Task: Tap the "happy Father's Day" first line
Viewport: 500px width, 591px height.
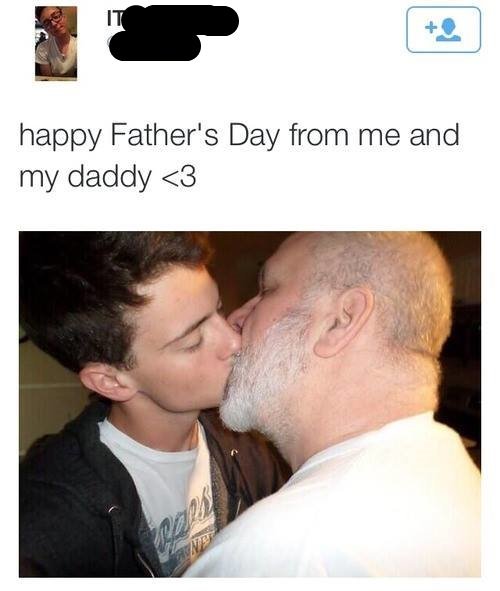Action: (x=239, y=135)
